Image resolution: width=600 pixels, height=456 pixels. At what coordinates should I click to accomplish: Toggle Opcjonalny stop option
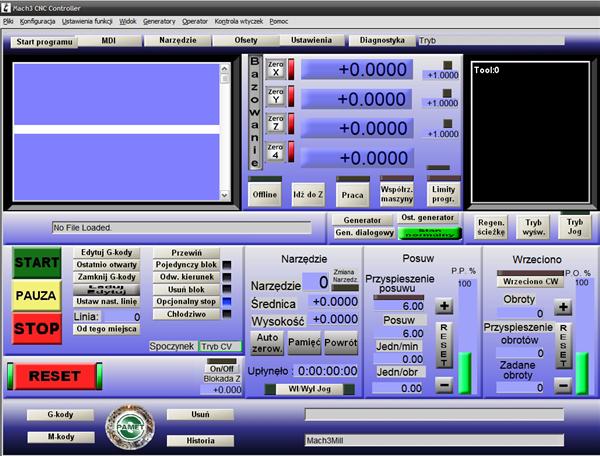186,301
